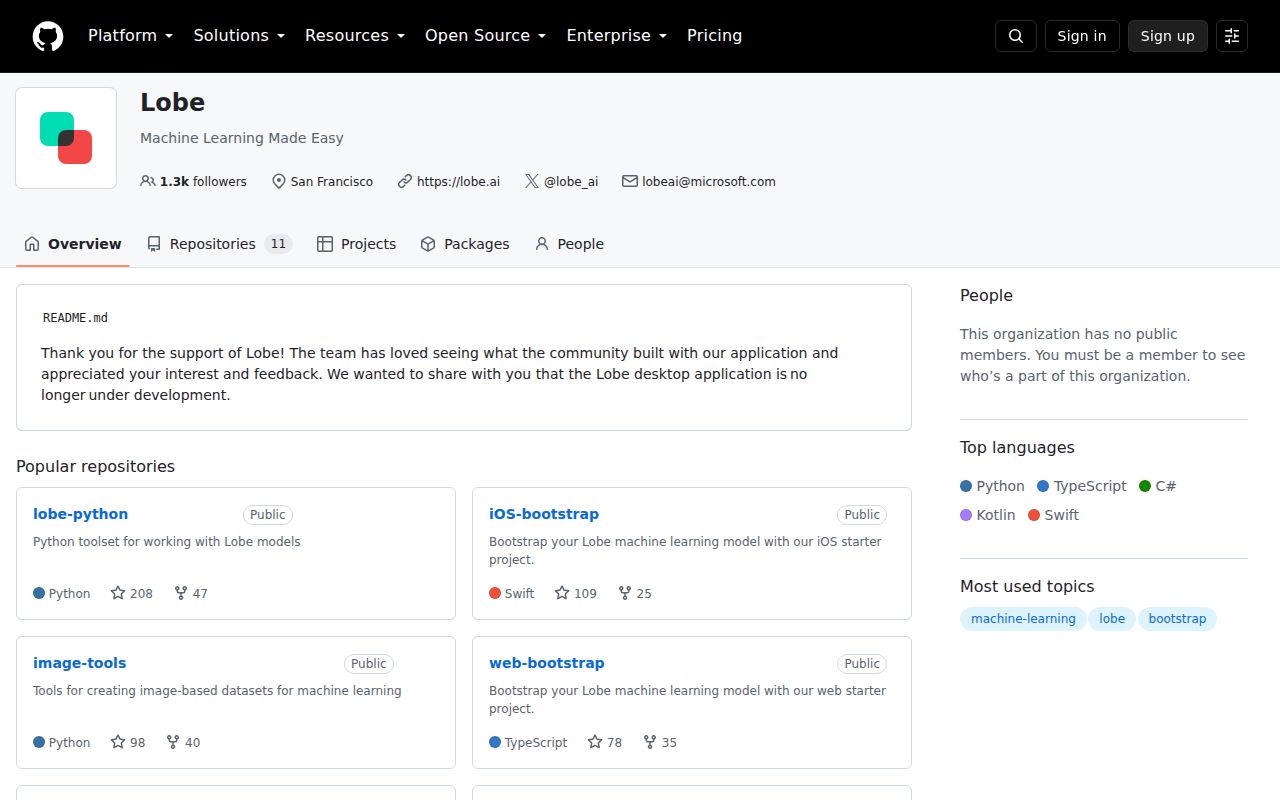The width and height of the screenshot is (1280, 800).
Task: Open the lobe-python repository
Action: coord(80,514)
